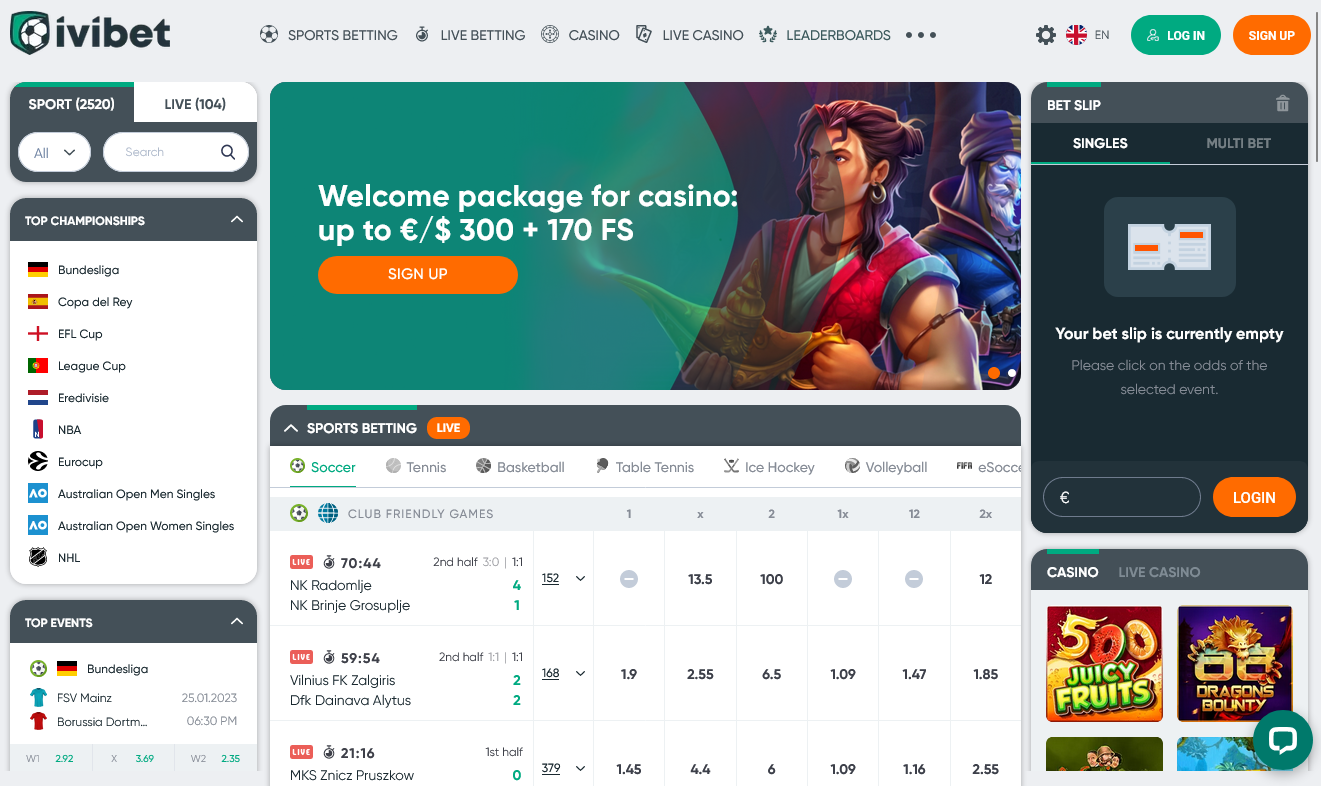Screen dimensions: 1321x786
Task: Switch bet slip to Multi Bet
Action: coord(1238,143)
